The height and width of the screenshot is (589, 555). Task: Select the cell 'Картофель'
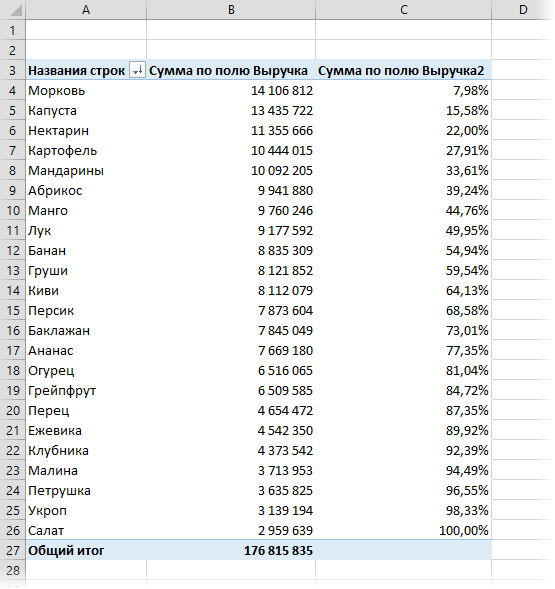(86, 150)
